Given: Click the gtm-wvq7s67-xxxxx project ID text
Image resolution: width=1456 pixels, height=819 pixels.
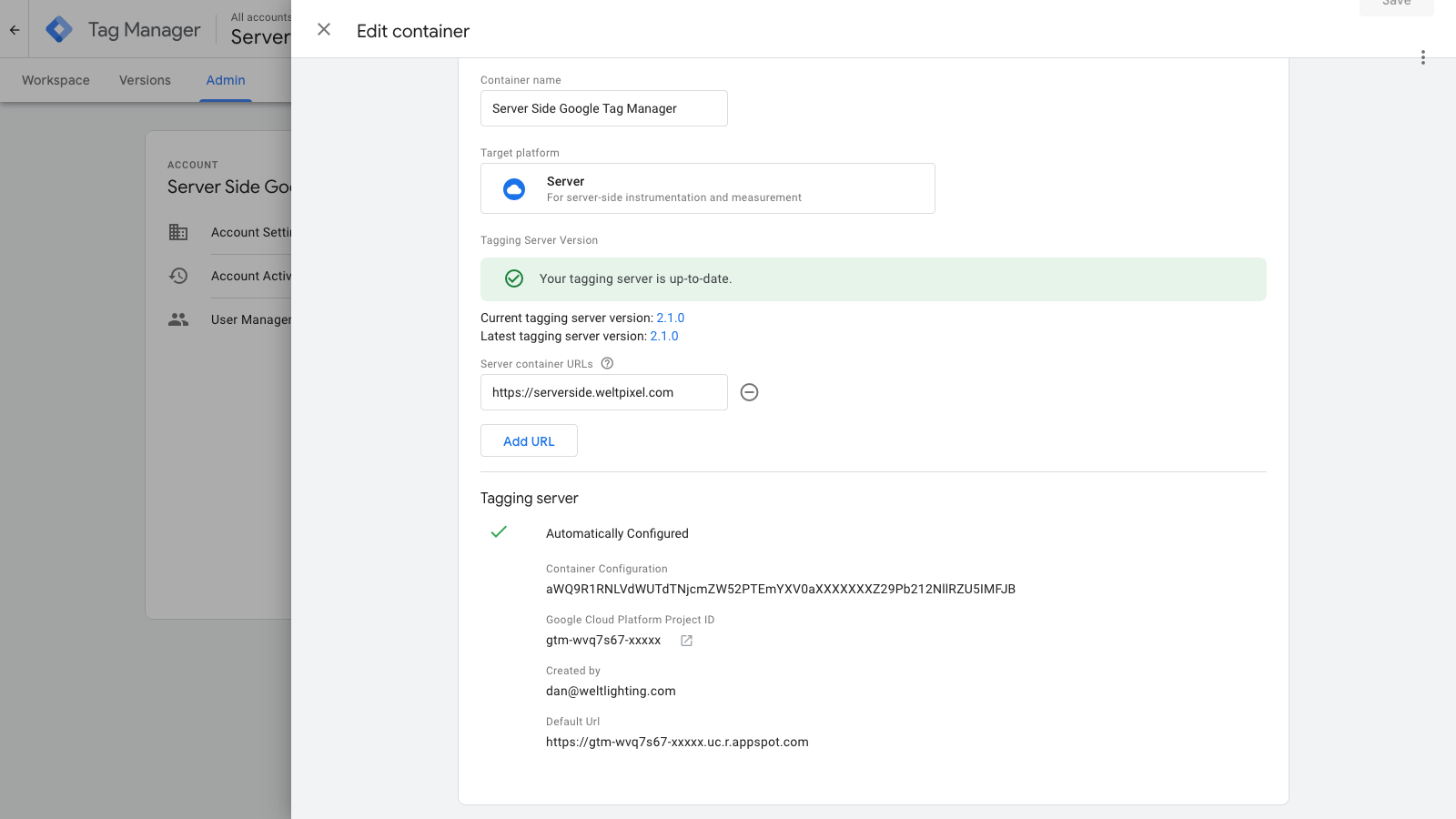Looking at the screenshot, I should [x=603, y=640].
